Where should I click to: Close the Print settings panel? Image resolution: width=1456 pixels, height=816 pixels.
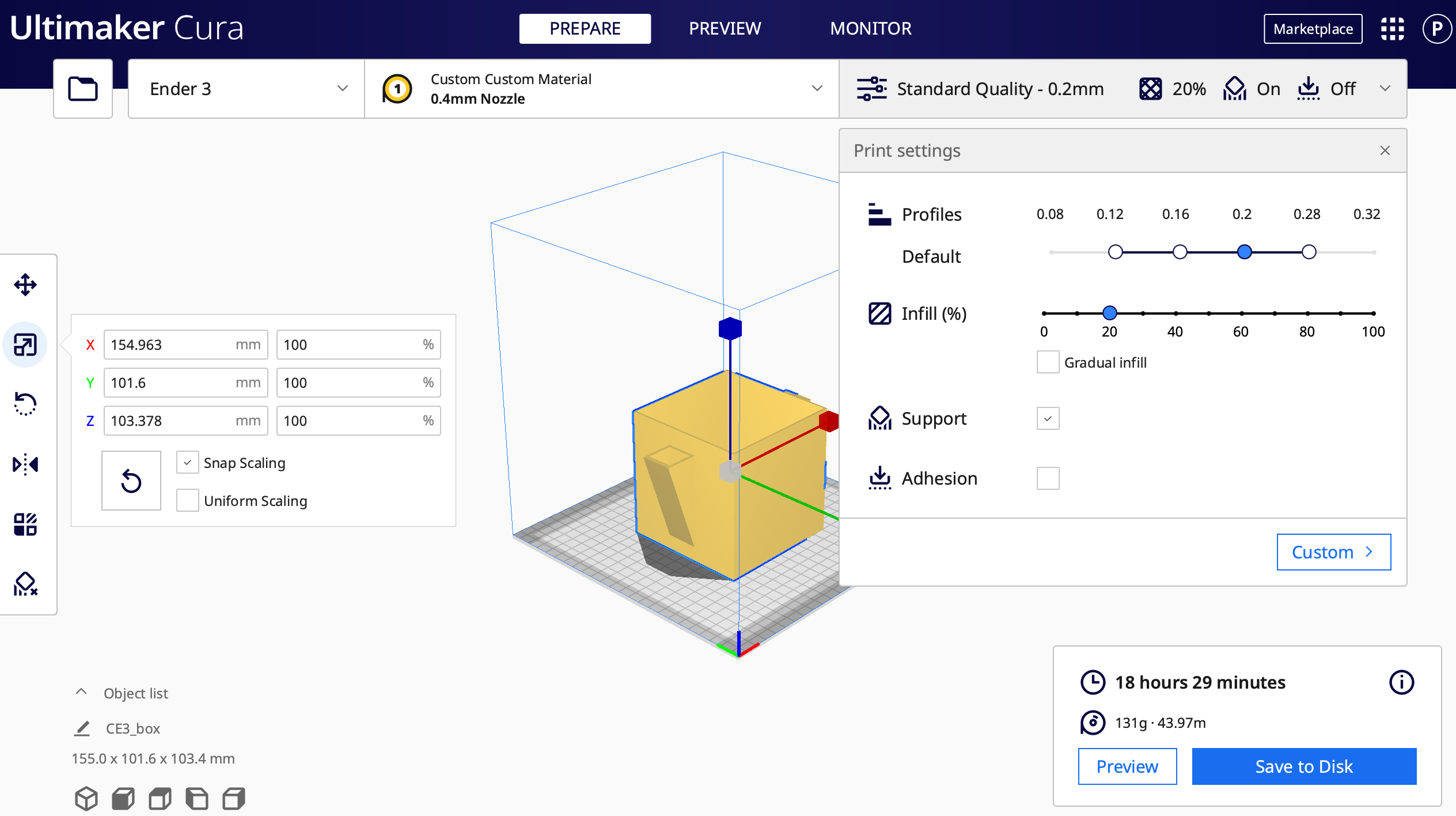click(1385, 150)
